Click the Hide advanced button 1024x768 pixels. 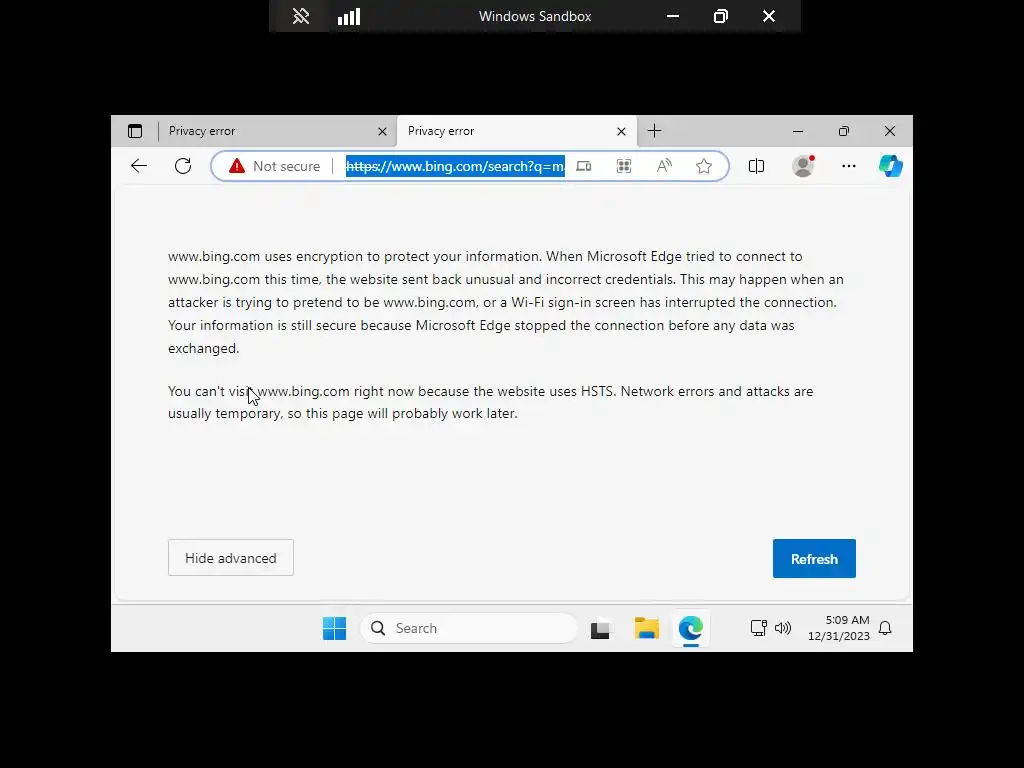(x=231, y=558)
